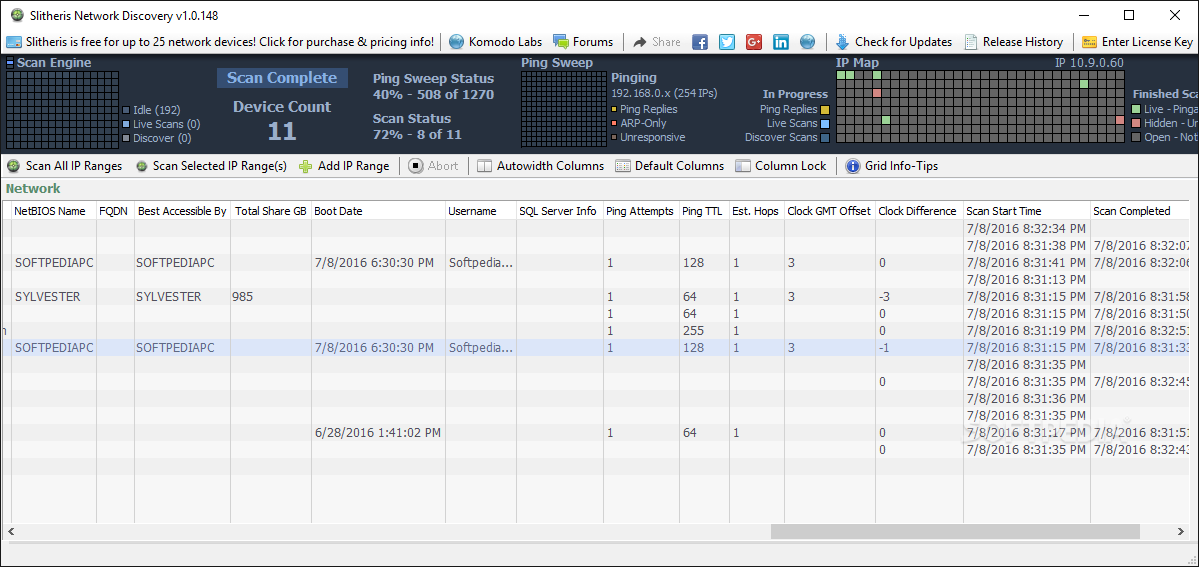This screenshot has height=567, width=1199.
Task: Collapse the Scan Engine panel
Action: point(11,64)
